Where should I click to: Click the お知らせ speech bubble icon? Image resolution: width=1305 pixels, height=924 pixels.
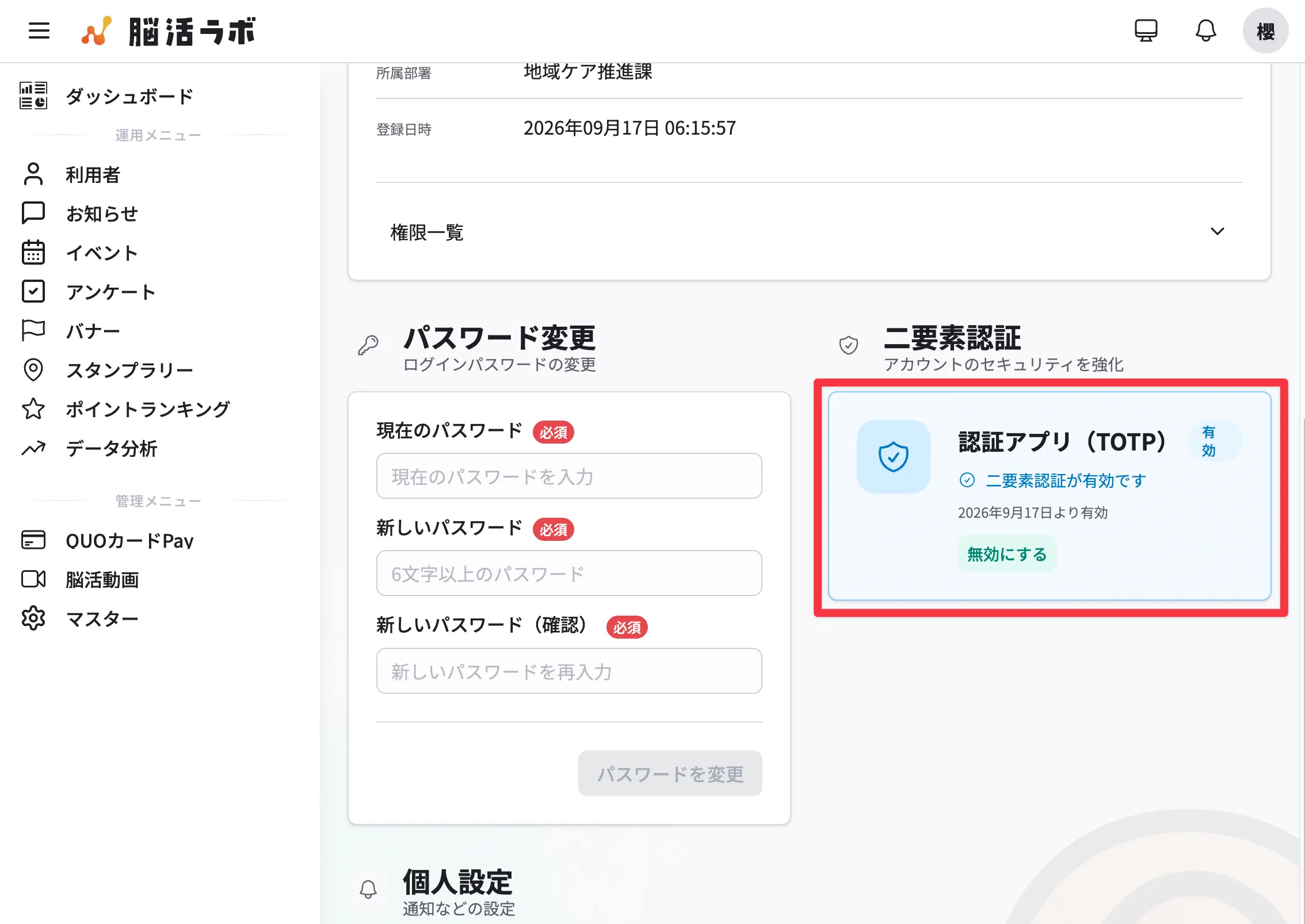click(33, 213)
